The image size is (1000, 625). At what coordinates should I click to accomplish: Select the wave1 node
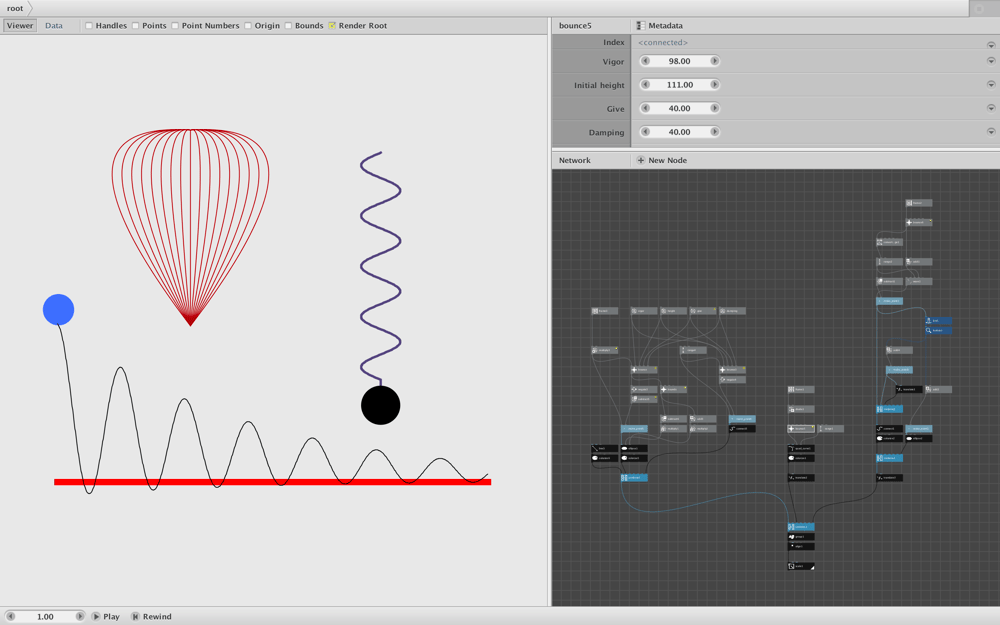919,281
